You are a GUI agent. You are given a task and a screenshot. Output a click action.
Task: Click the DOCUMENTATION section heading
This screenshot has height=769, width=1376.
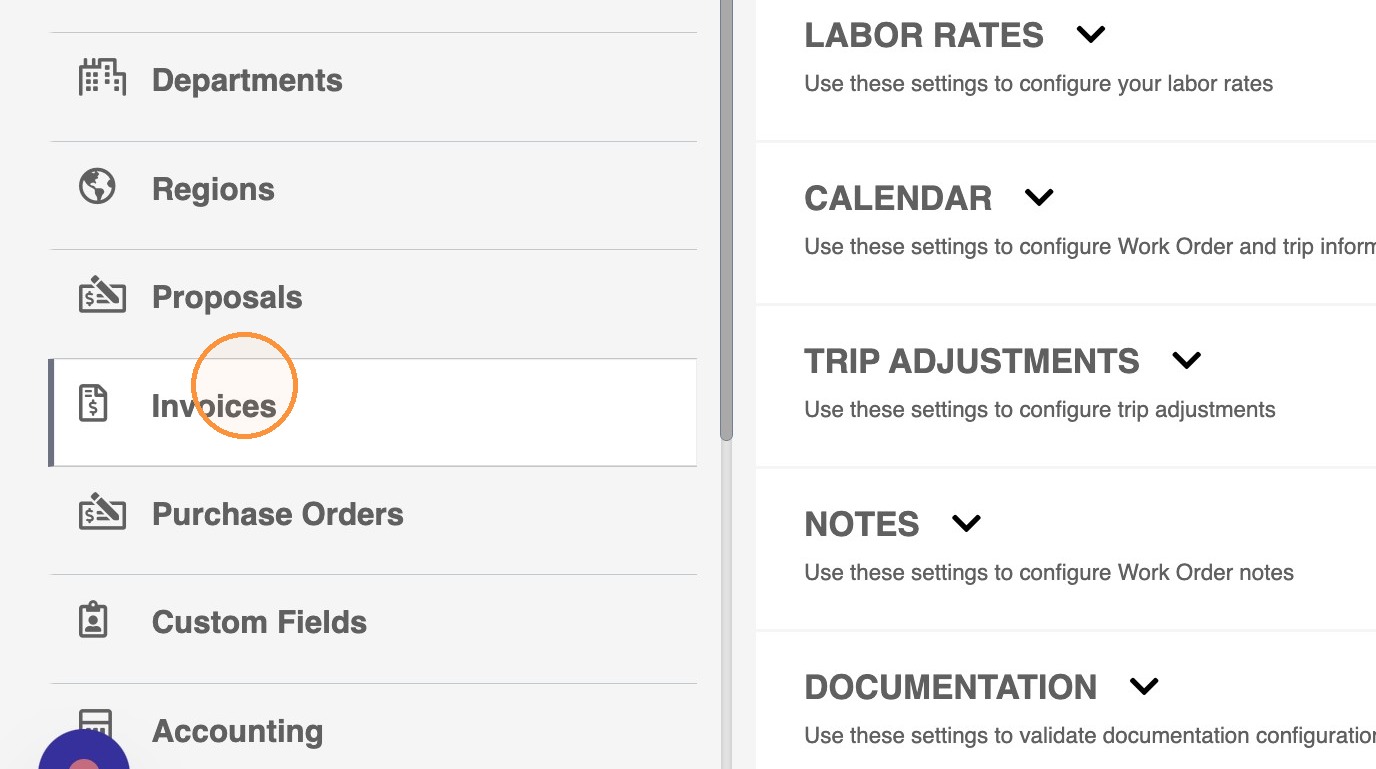click(951, 687)
